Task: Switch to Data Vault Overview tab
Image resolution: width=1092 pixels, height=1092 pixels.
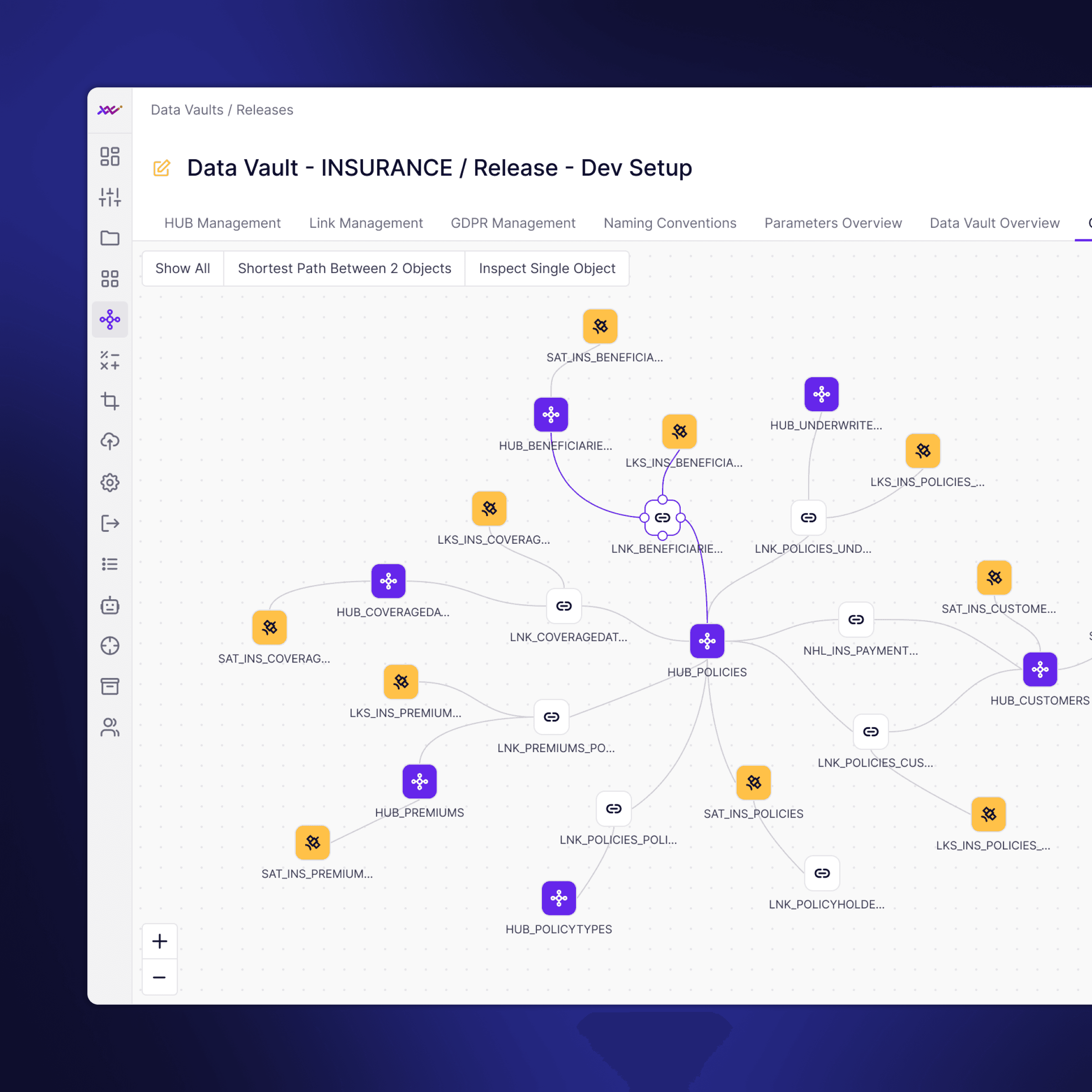Action: [994, 223]
